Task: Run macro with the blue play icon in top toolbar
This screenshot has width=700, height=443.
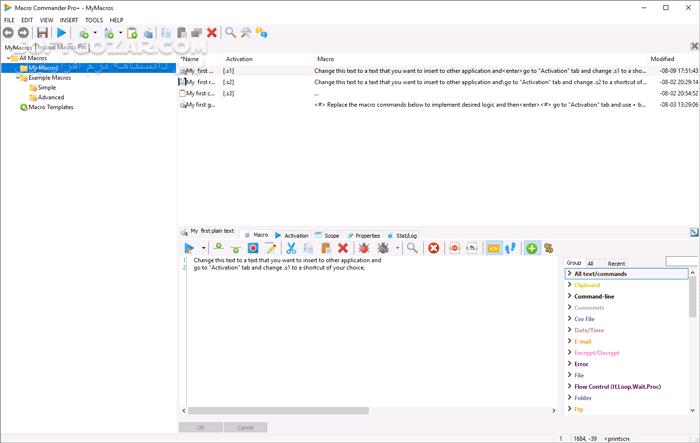Action: pyautogui.click(x=62, y=33)
